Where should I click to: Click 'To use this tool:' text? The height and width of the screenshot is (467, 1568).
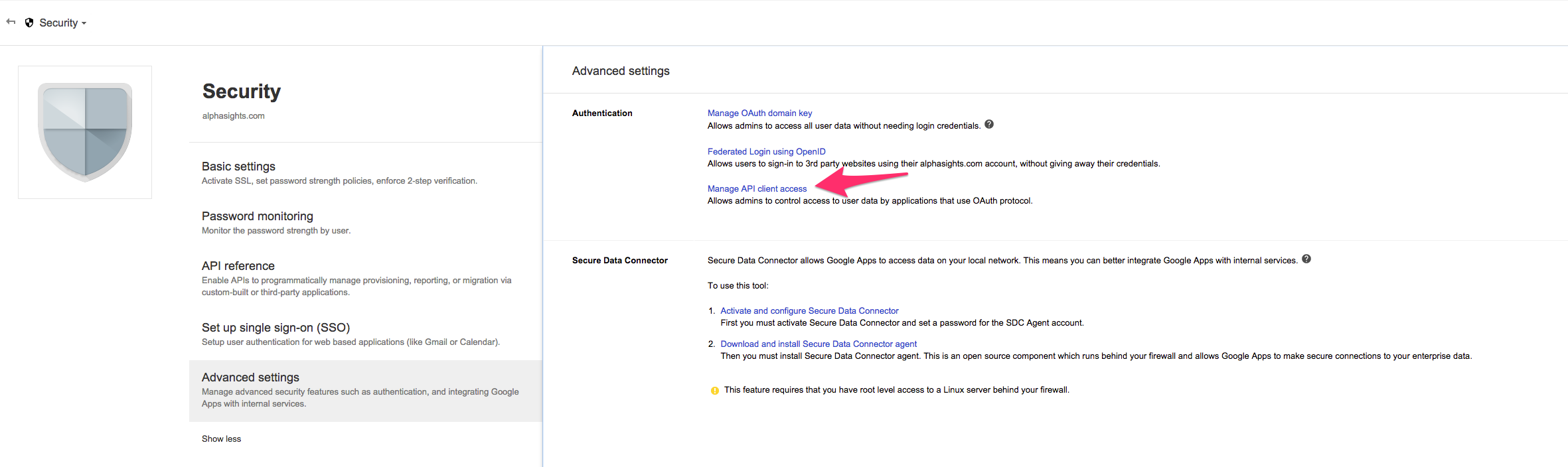pos(738,286)
